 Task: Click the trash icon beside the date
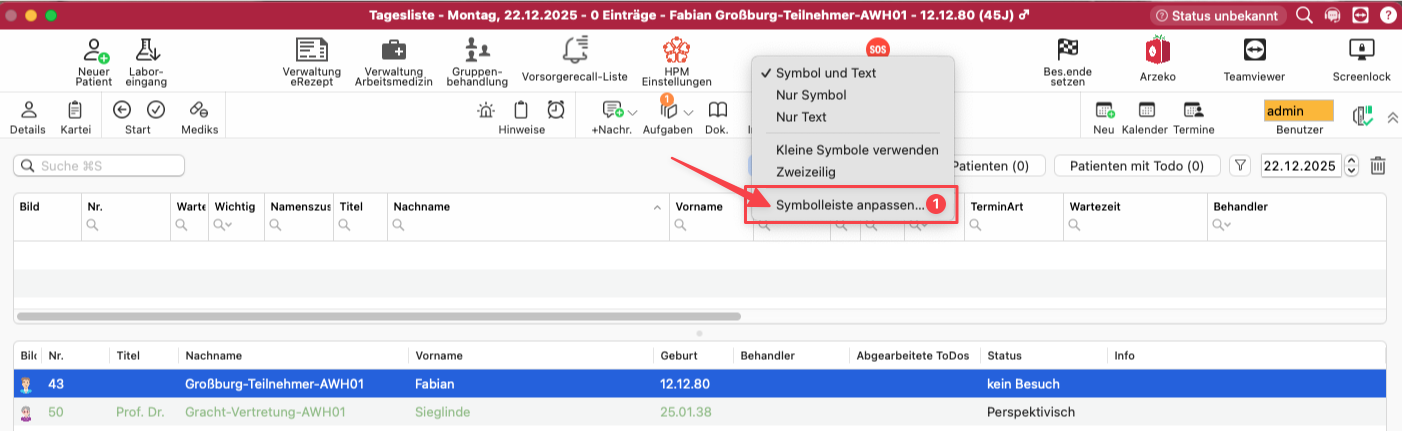point(1377,166)
